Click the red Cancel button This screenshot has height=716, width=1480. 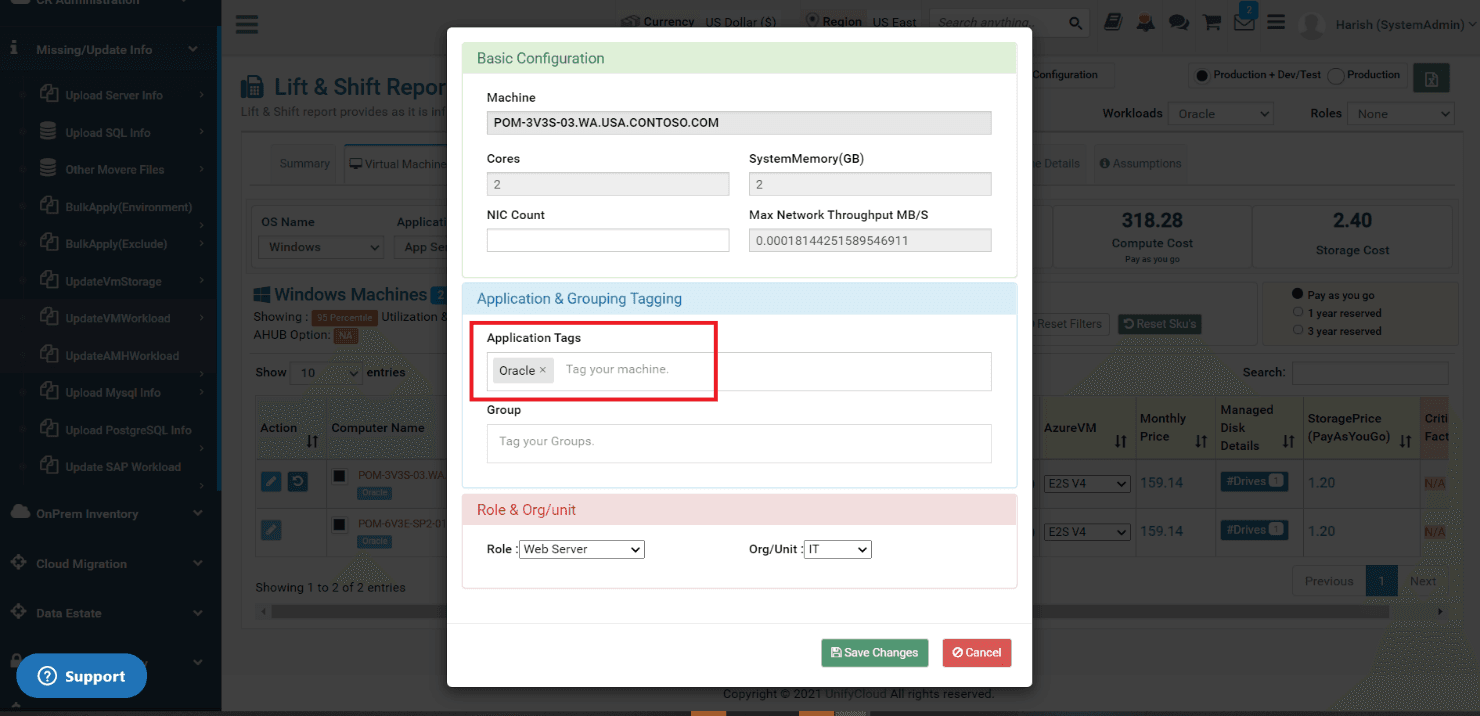(x=977, y=653)
